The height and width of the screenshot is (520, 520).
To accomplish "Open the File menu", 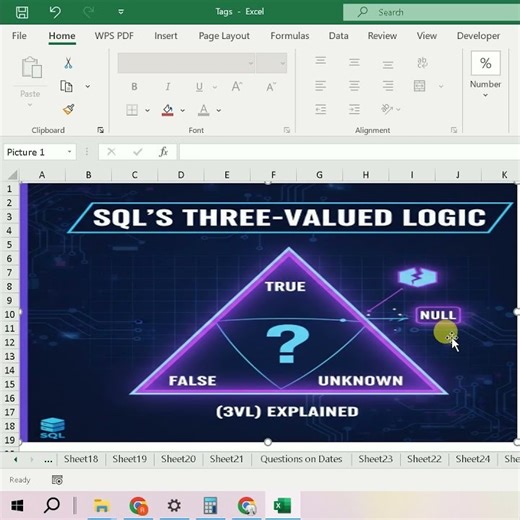I will click(19, 36).
